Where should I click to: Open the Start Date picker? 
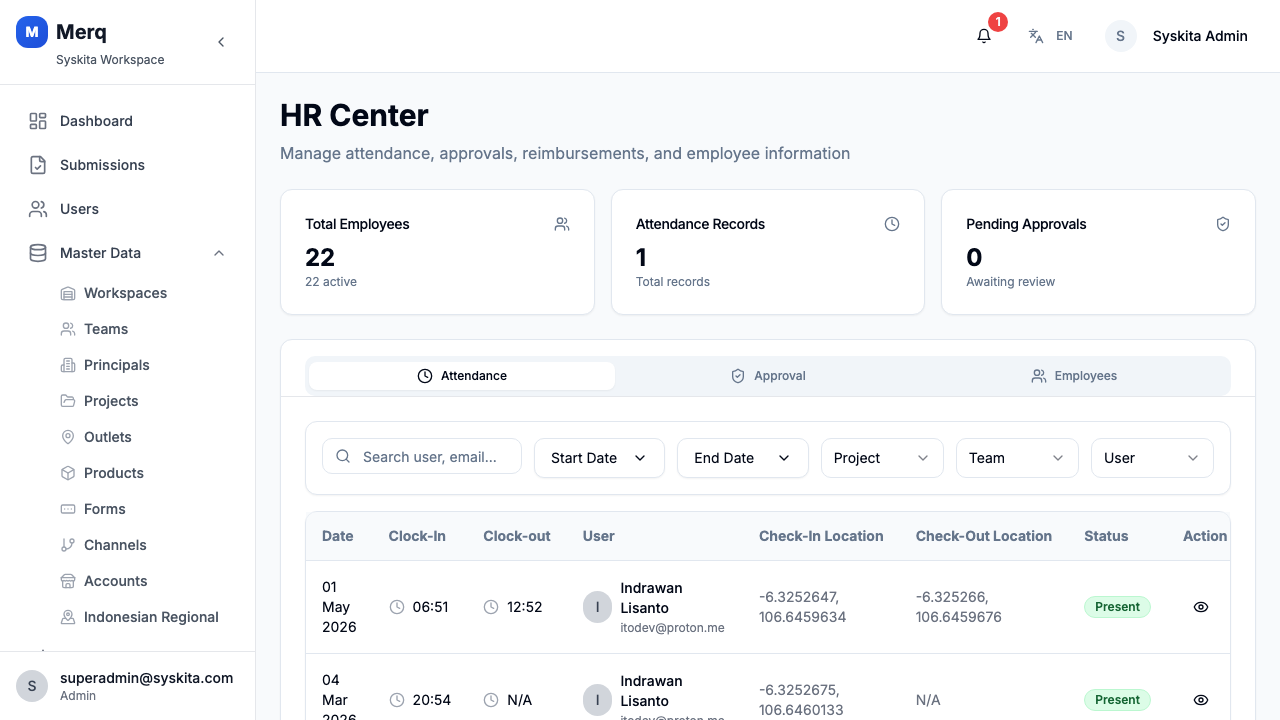599,458
